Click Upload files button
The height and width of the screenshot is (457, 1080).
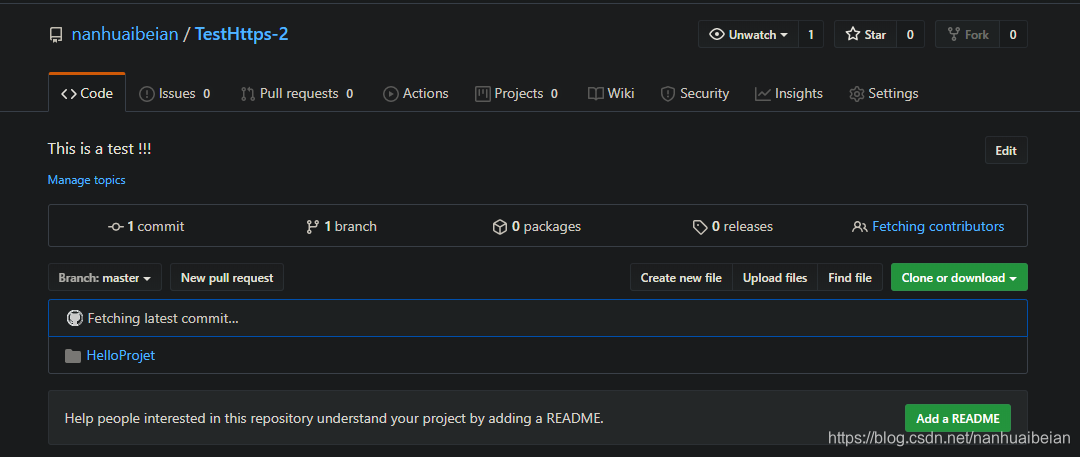tap(775, 278)
